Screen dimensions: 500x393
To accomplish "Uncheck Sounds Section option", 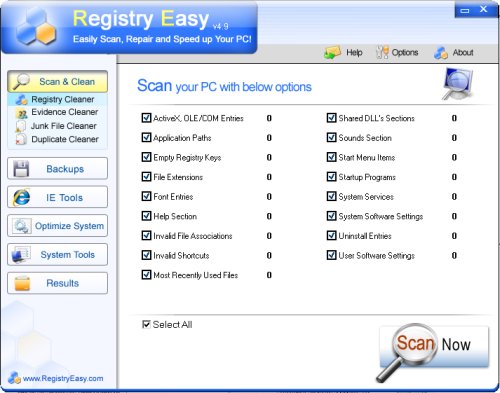I will pos(331,138).
